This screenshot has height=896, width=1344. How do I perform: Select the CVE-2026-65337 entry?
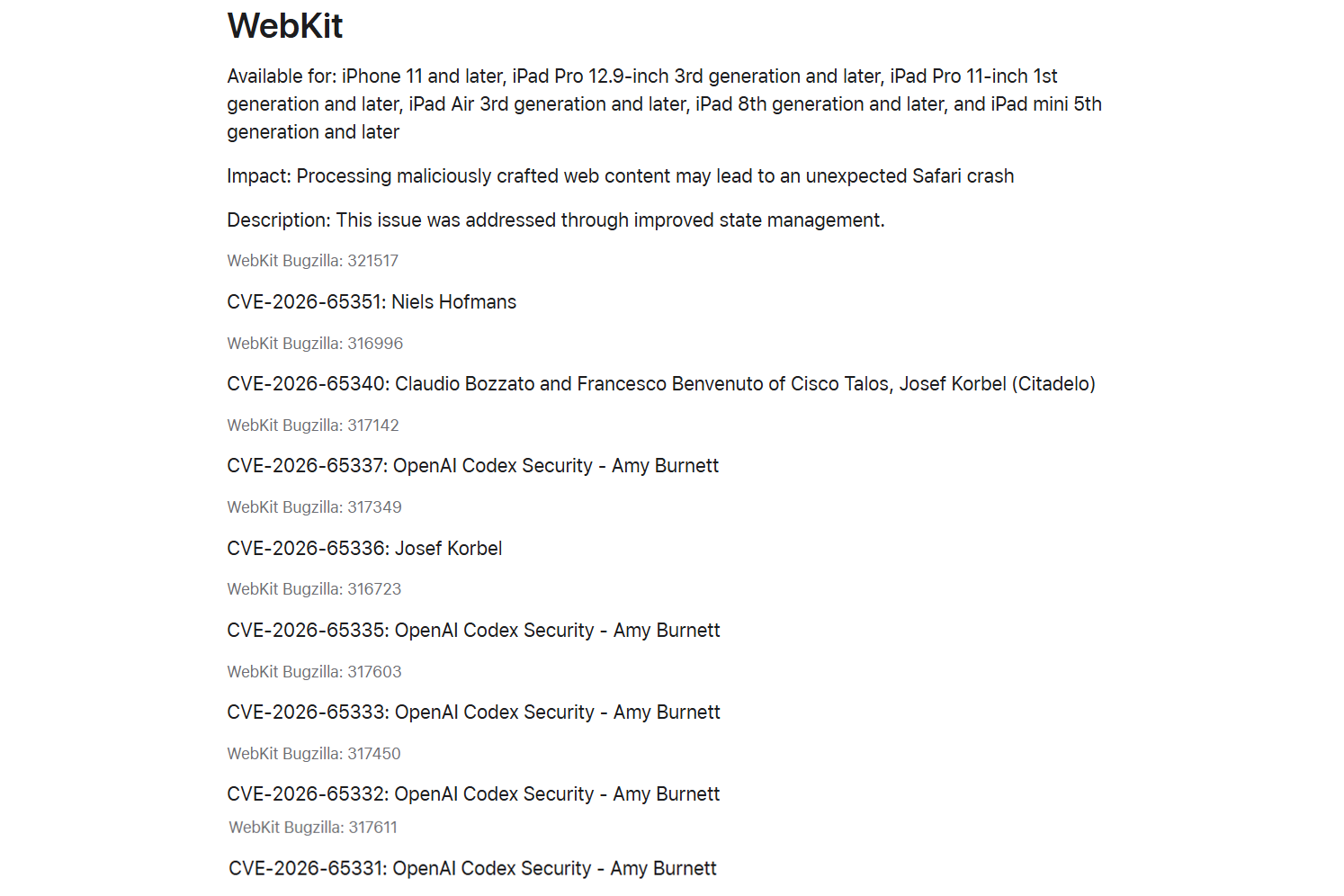point(473,466)
